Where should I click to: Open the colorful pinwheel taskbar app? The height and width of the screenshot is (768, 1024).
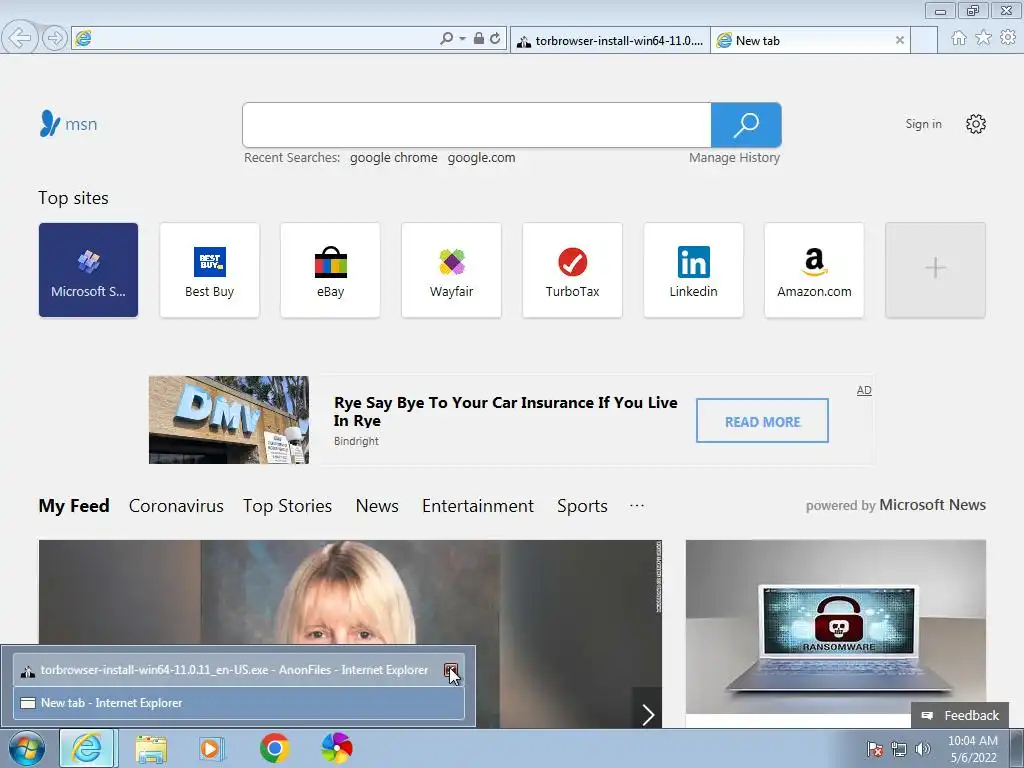337,748
